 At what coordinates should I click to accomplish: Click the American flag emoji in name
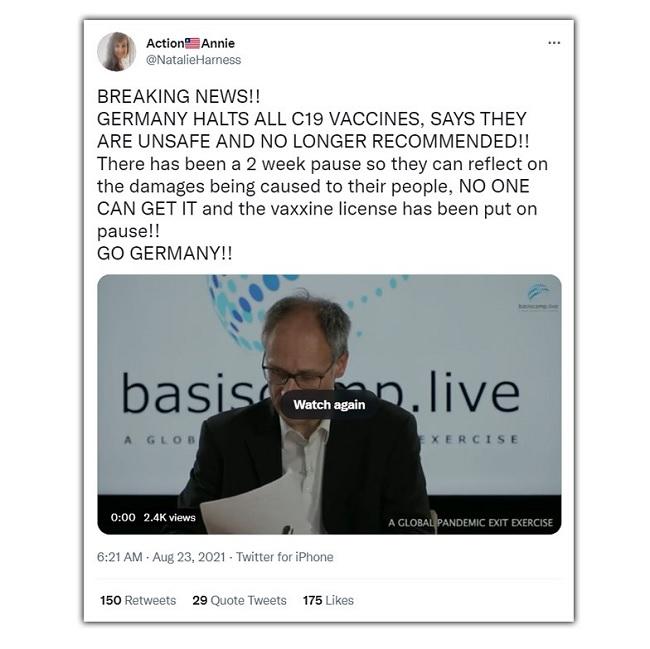click(x=192, y=43)
